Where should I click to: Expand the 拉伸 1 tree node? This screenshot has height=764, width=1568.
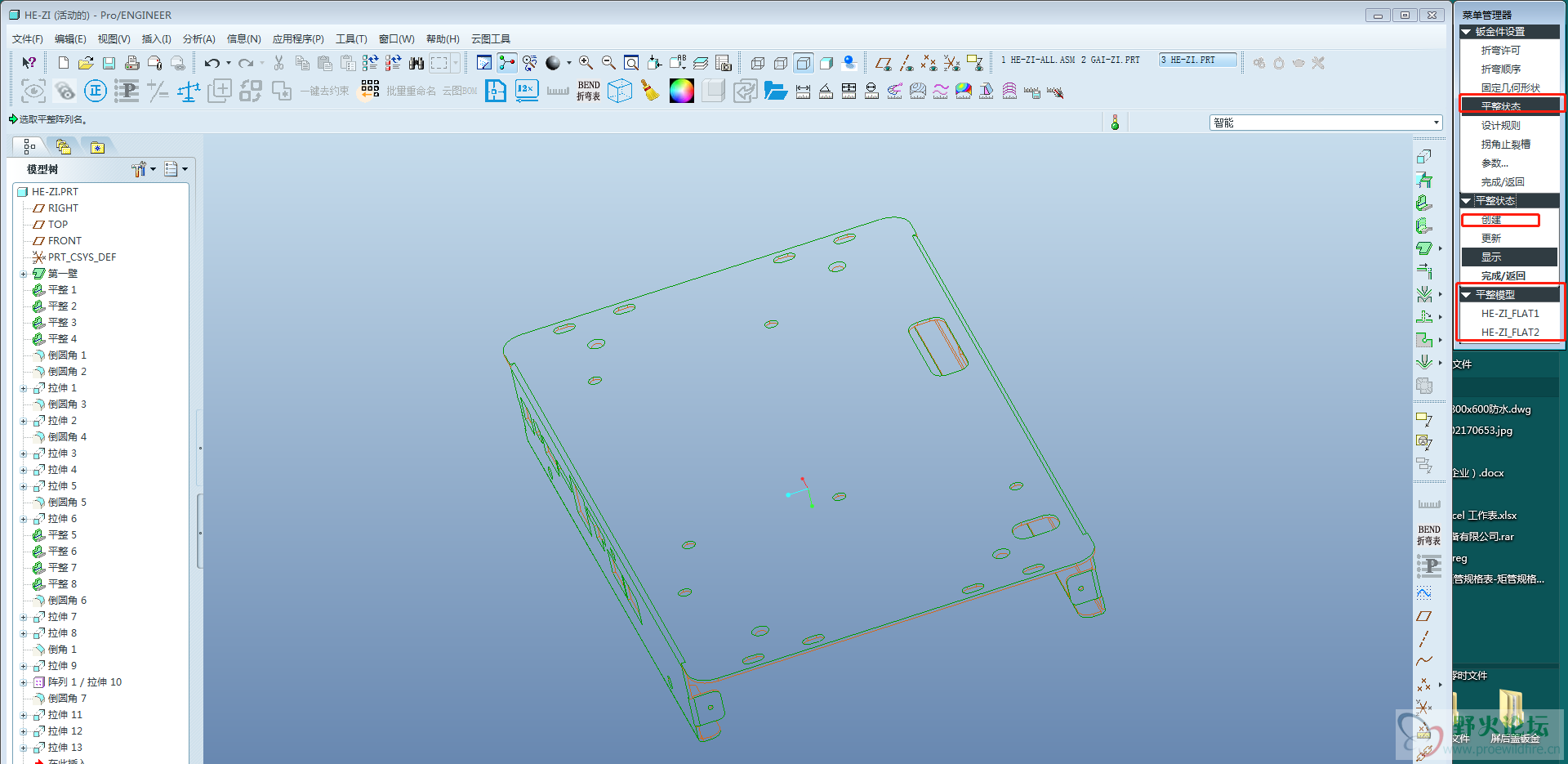[24, 388]
